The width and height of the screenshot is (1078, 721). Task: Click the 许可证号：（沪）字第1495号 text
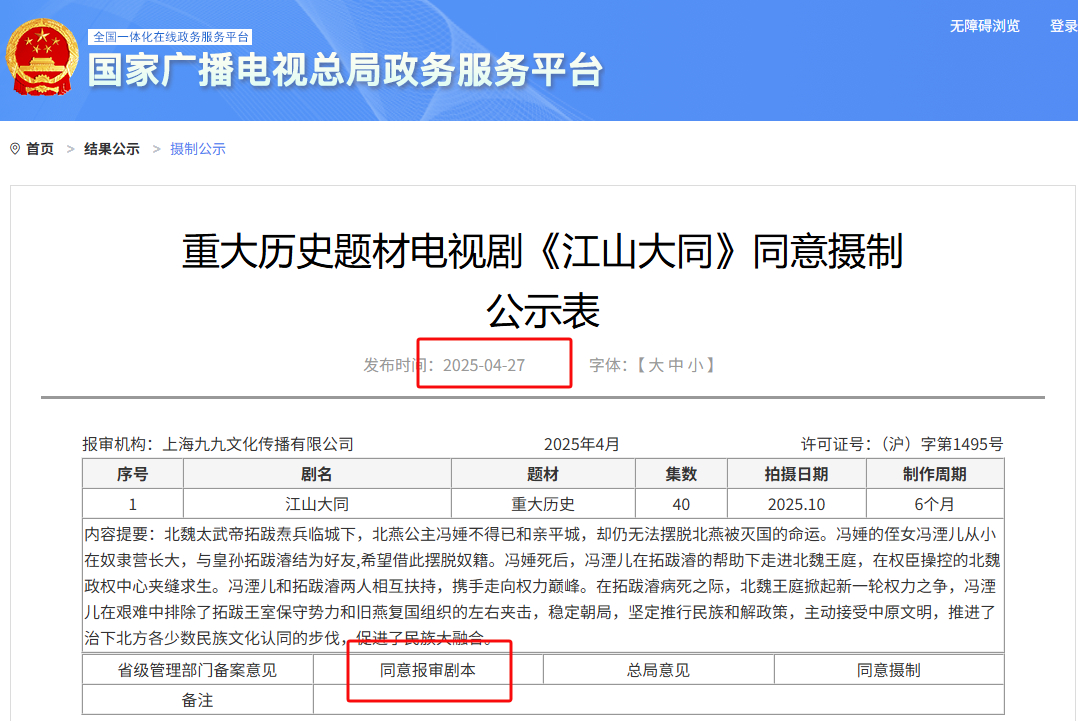[902, 444]
